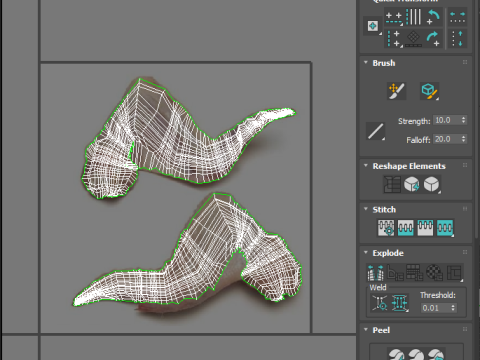Flatten by smoothing group icon
The image size is (480, 360).
point(414,273)
